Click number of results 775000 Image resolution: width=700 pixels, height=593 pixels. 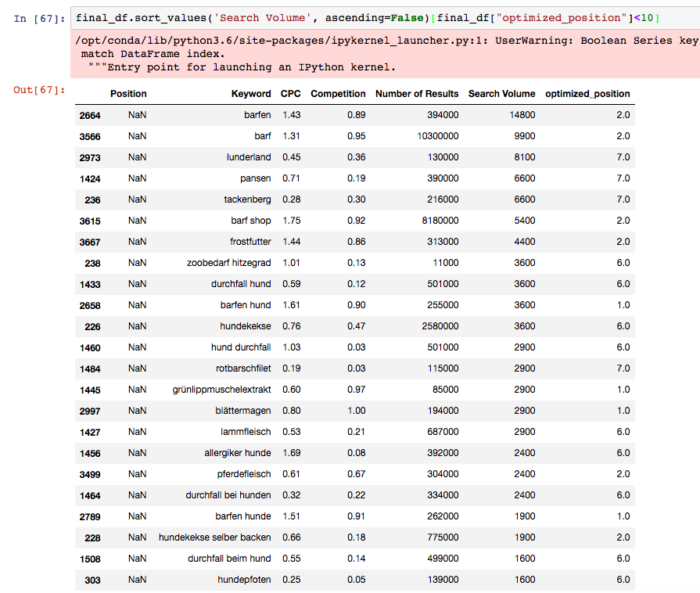pyautogui.click(x=443, y=538)
